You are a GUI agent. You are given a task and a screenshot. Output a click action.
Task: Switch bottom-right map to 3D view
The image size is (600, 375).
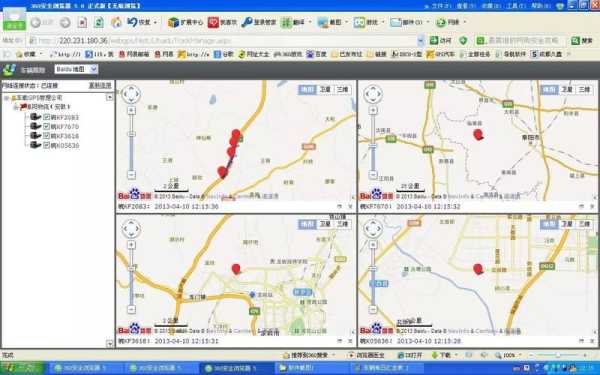(x=584, y=224)
